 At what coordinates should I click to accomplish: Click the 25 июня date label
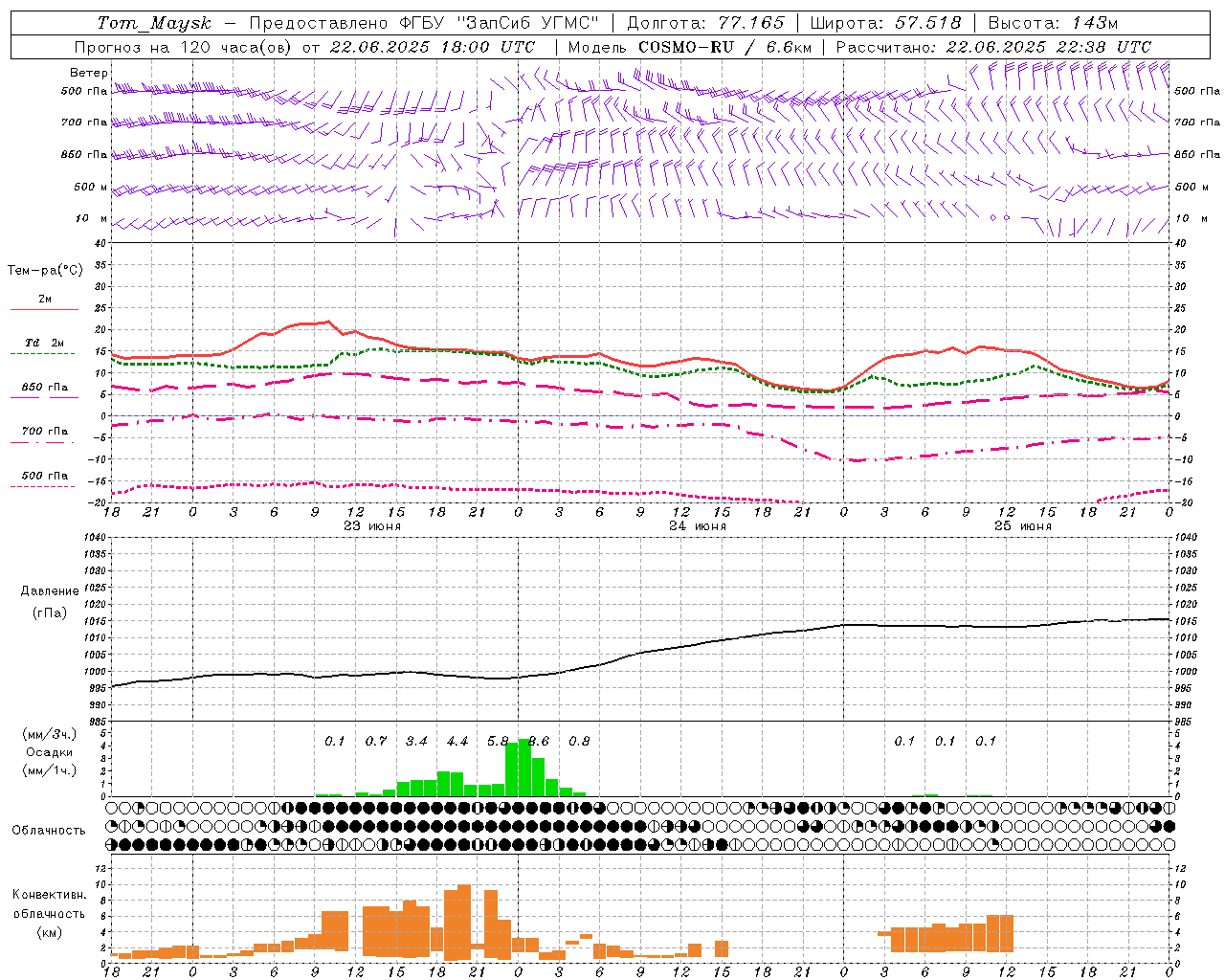(1023, 526)
